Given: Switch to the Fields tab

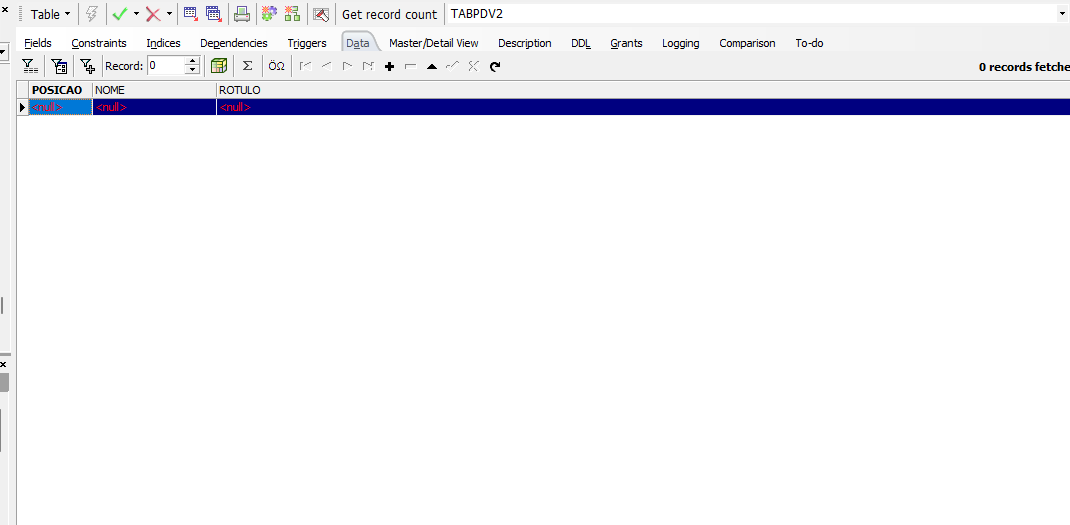Looking at the screenshot, I should click(x=38, y=43).
